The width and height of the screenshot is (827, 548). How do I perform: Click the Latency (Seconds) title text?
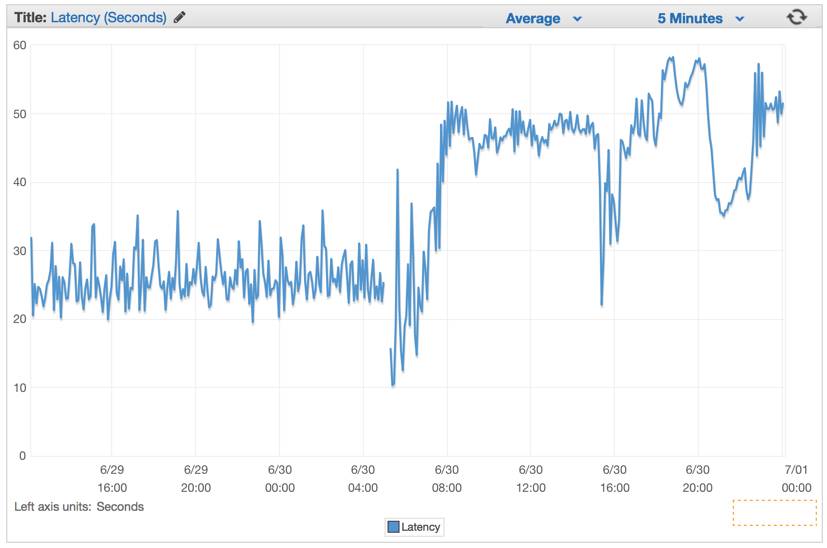click(x=109, y=17)
